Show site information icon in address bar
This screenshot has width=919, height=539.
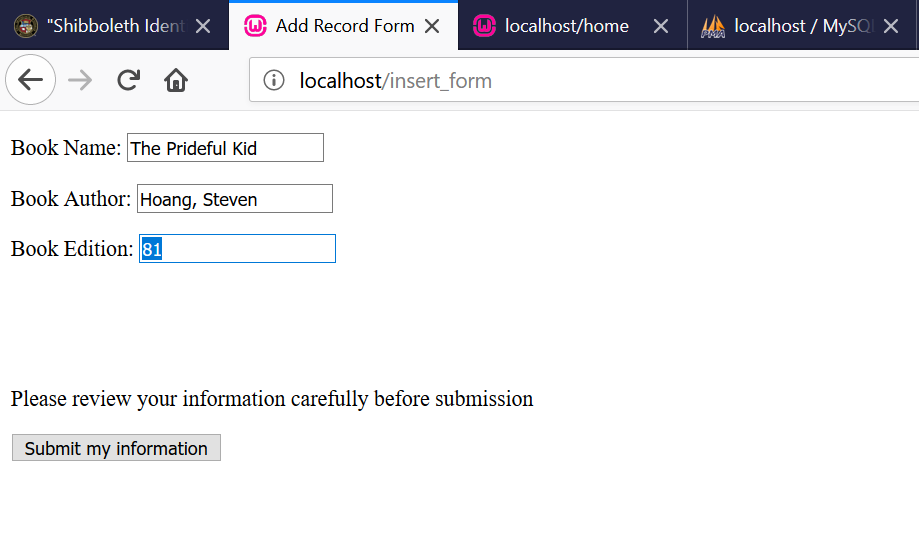pos(274,80)
